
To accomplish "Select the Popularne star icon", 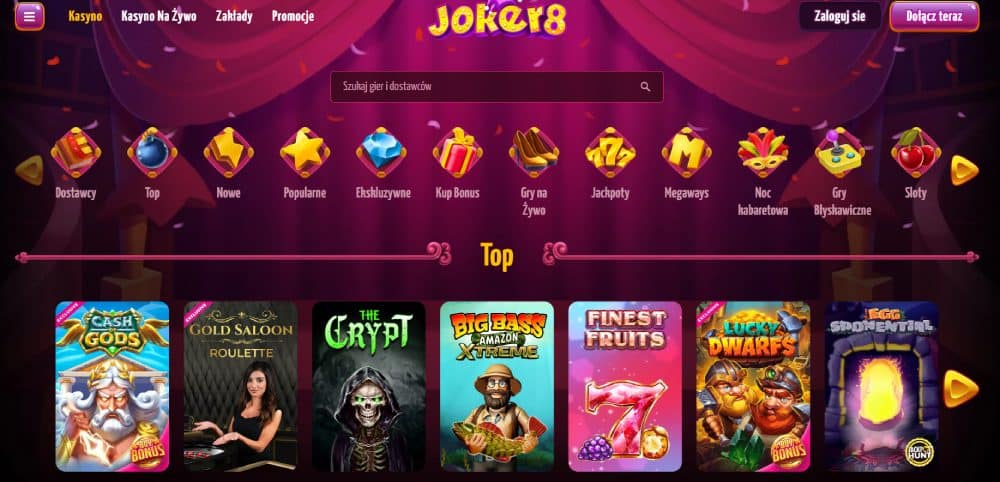I will point(305,152).
